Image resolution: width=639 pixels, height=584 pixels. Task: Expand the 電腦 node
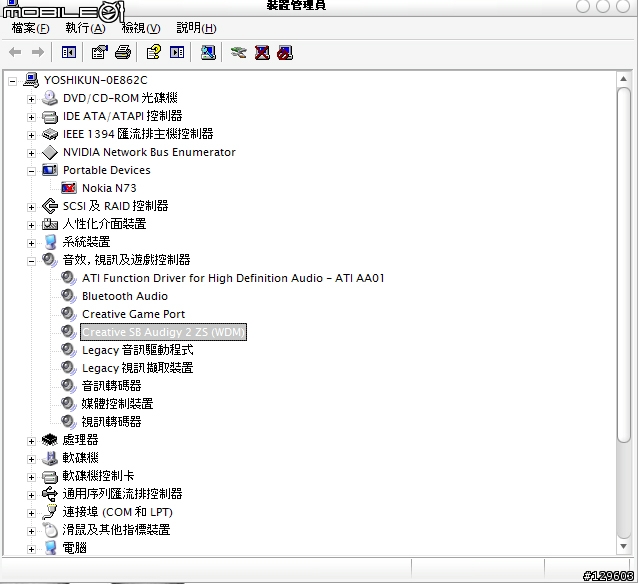pos(31,549)
